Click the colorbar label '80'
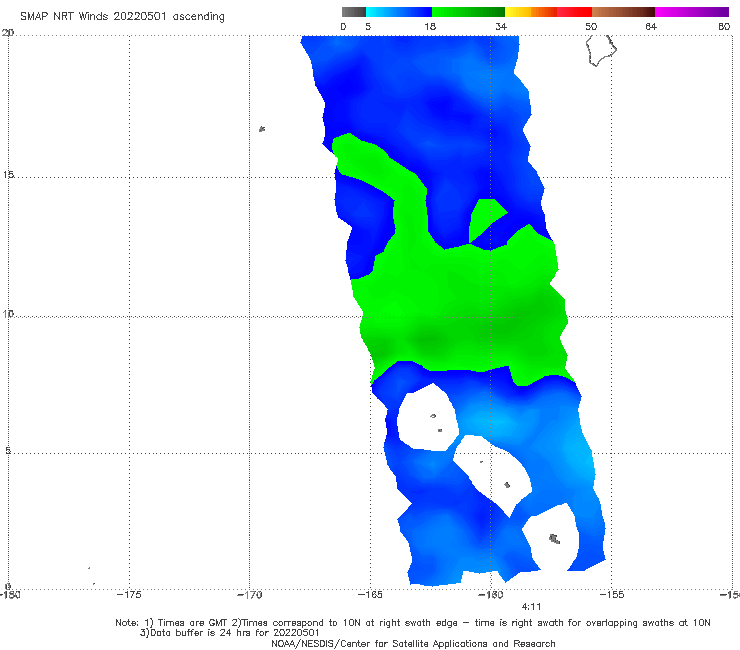Screen dimensions: 740x650 tap(724, 27)
